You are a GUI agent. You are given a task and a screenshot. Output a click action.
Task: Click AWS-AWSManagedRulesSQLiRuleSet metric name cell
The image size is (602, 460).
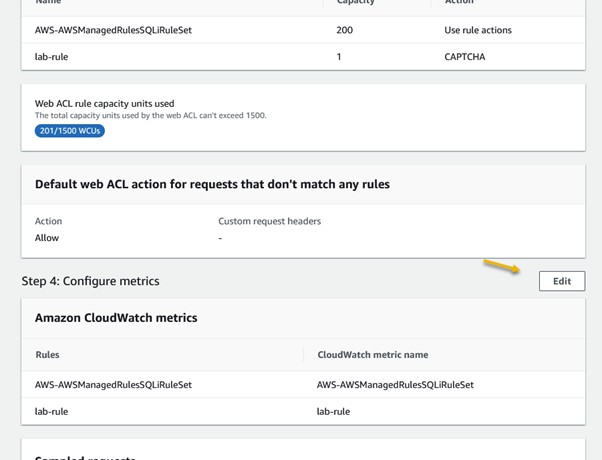(395, 385)
